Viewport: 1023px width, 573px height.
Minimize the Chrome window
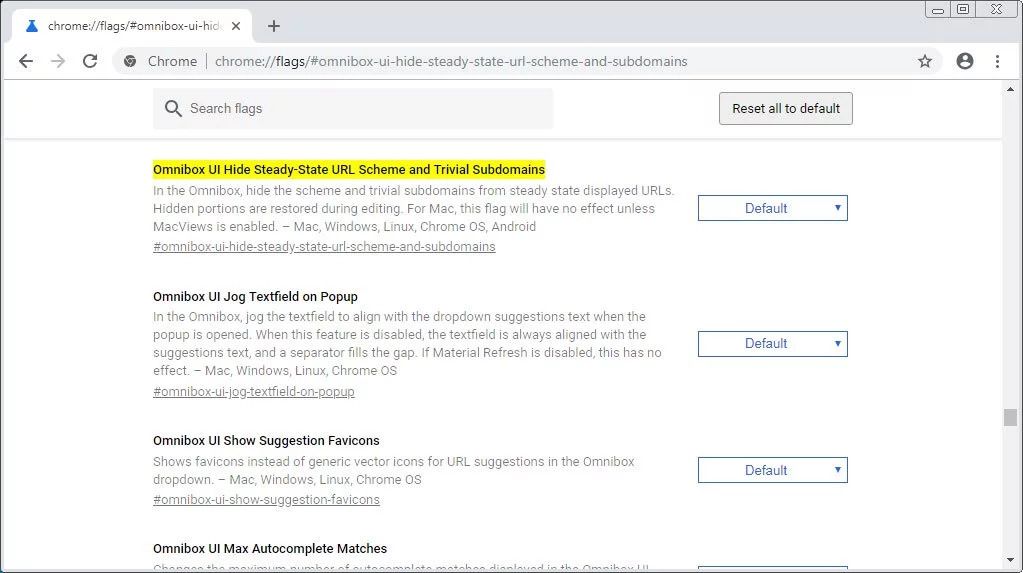tap(938, 10)
